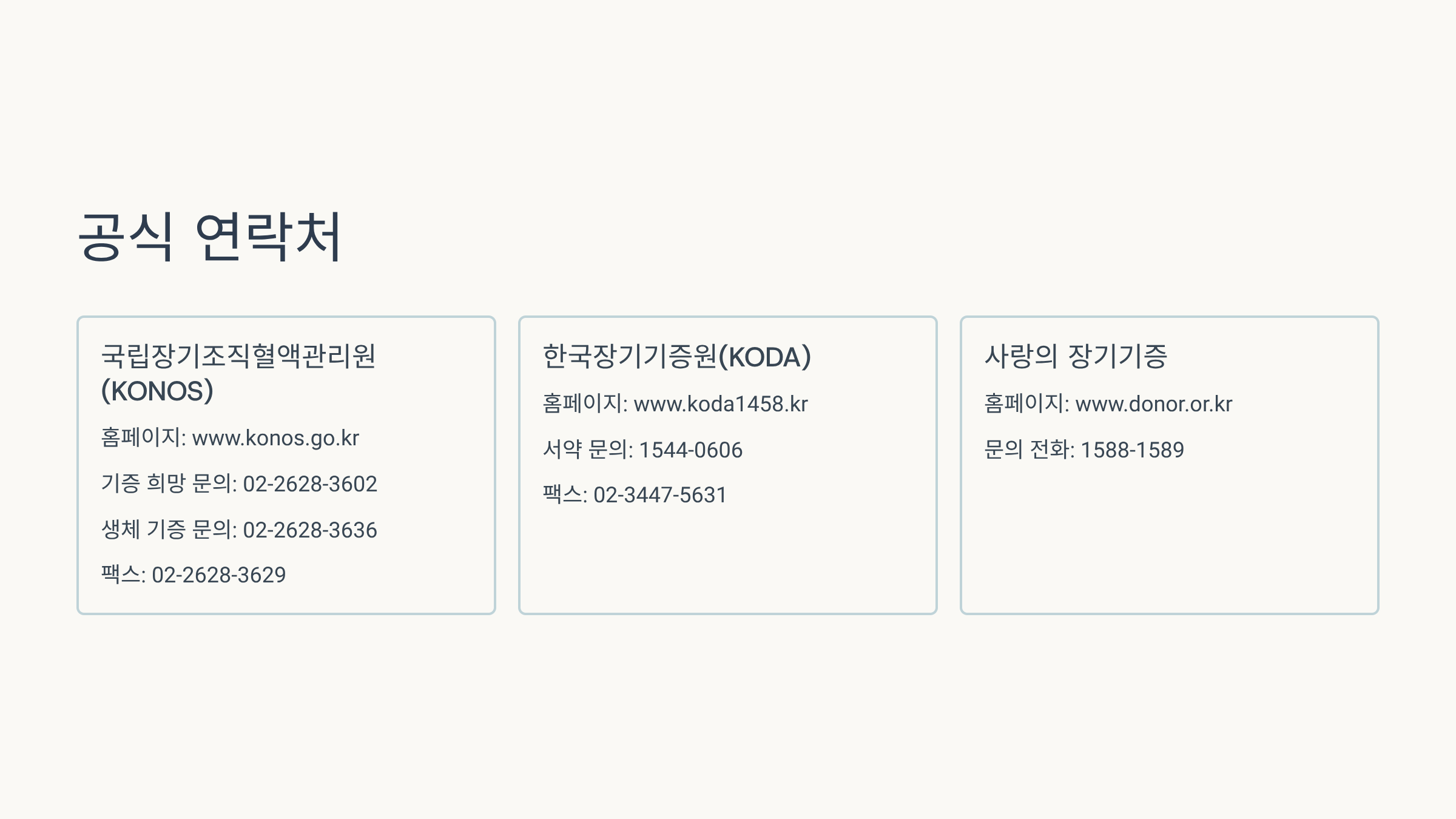Click empty space inside the KODA card
The image size is (1456, 819).
point(728,558)
